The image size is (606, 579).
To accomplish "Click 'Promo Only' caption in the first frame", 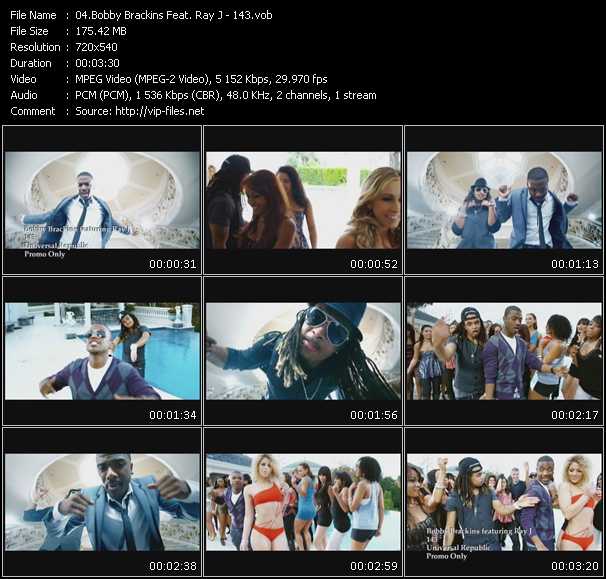I will tap(44, 254).
